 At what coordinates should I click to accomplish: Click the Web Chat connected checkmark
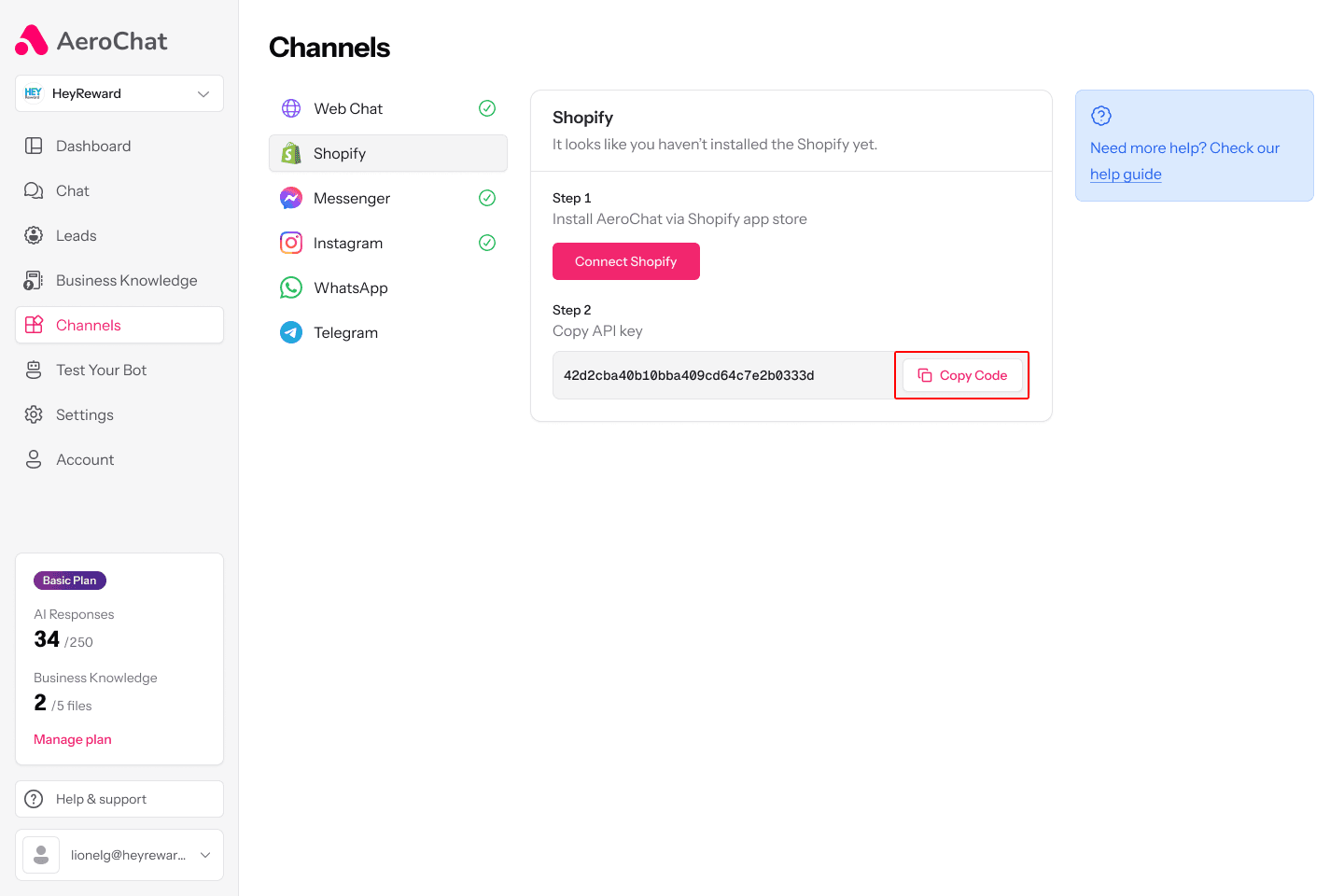click(x=487, y=108)
